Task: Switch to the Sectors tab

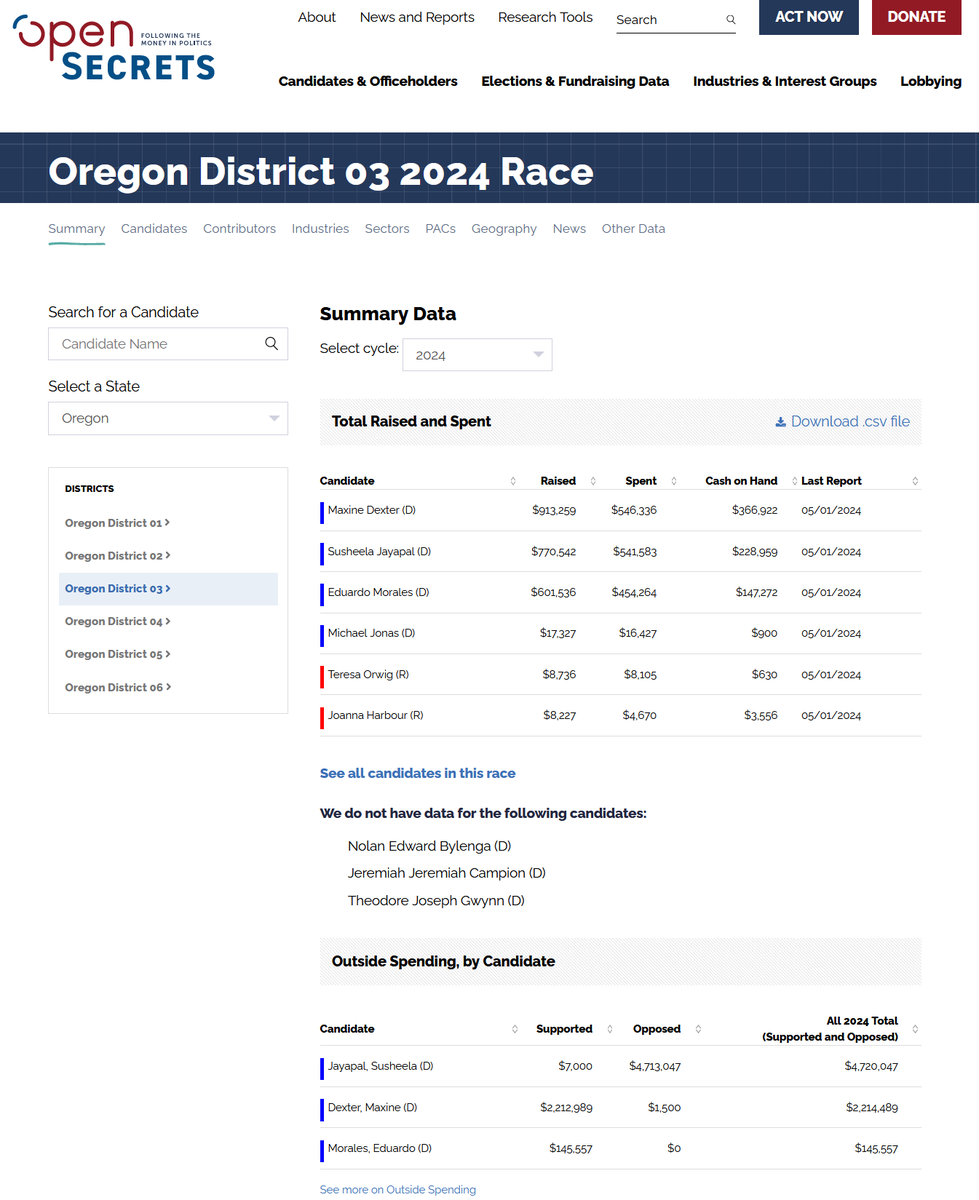Action: [x=387, y=229]
